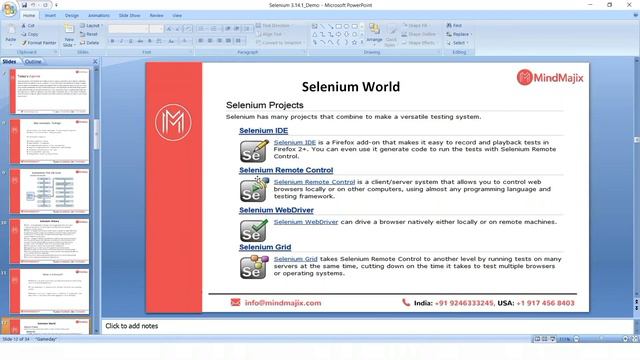This screenshot has width=640, height=360.
Task: Clear all text formatting
Action: click(188, 29)
